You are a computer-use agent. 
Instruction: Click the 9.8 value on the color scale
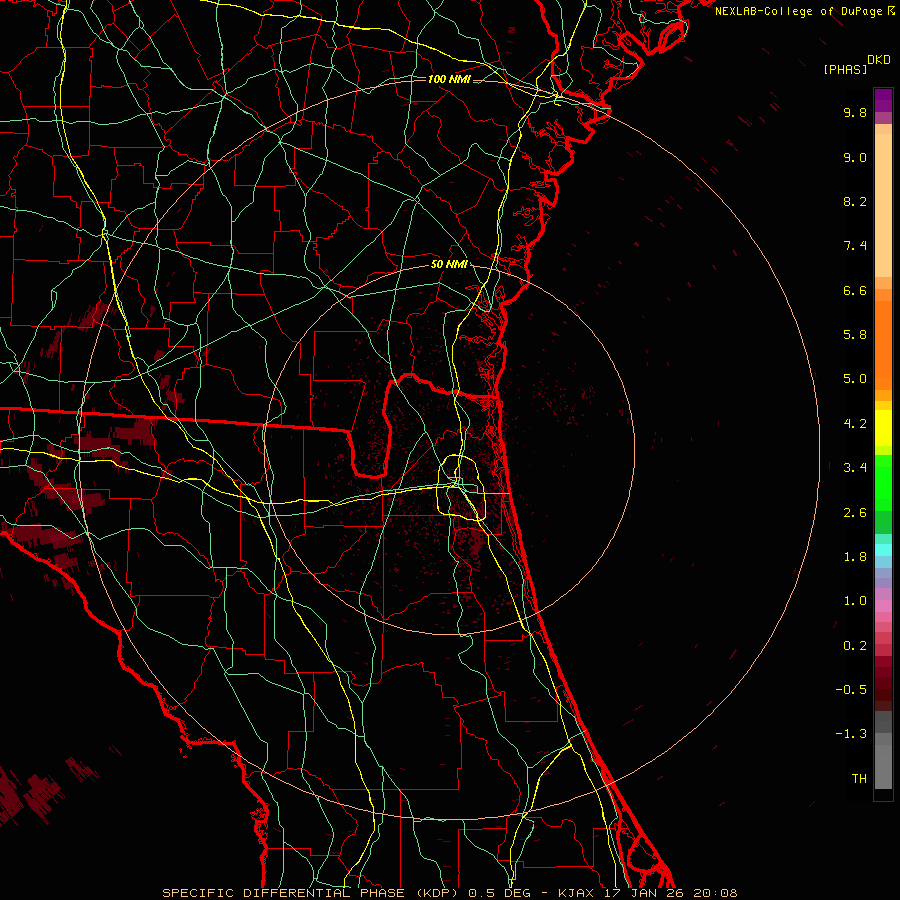pyautogui.click(x=854, y=113)
